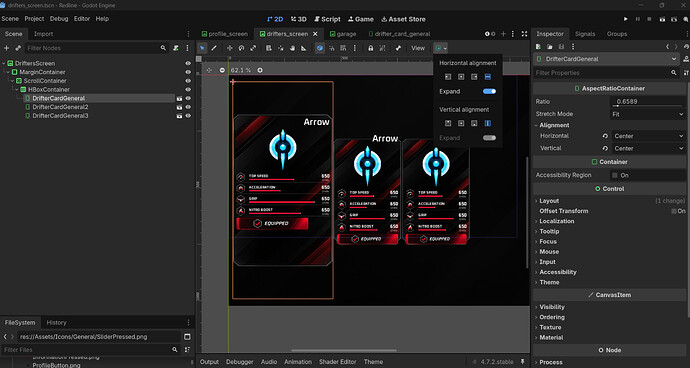
Task: Revert Horizontal alignment property to default
Action: pyautogui.click(x=605, y=136)
